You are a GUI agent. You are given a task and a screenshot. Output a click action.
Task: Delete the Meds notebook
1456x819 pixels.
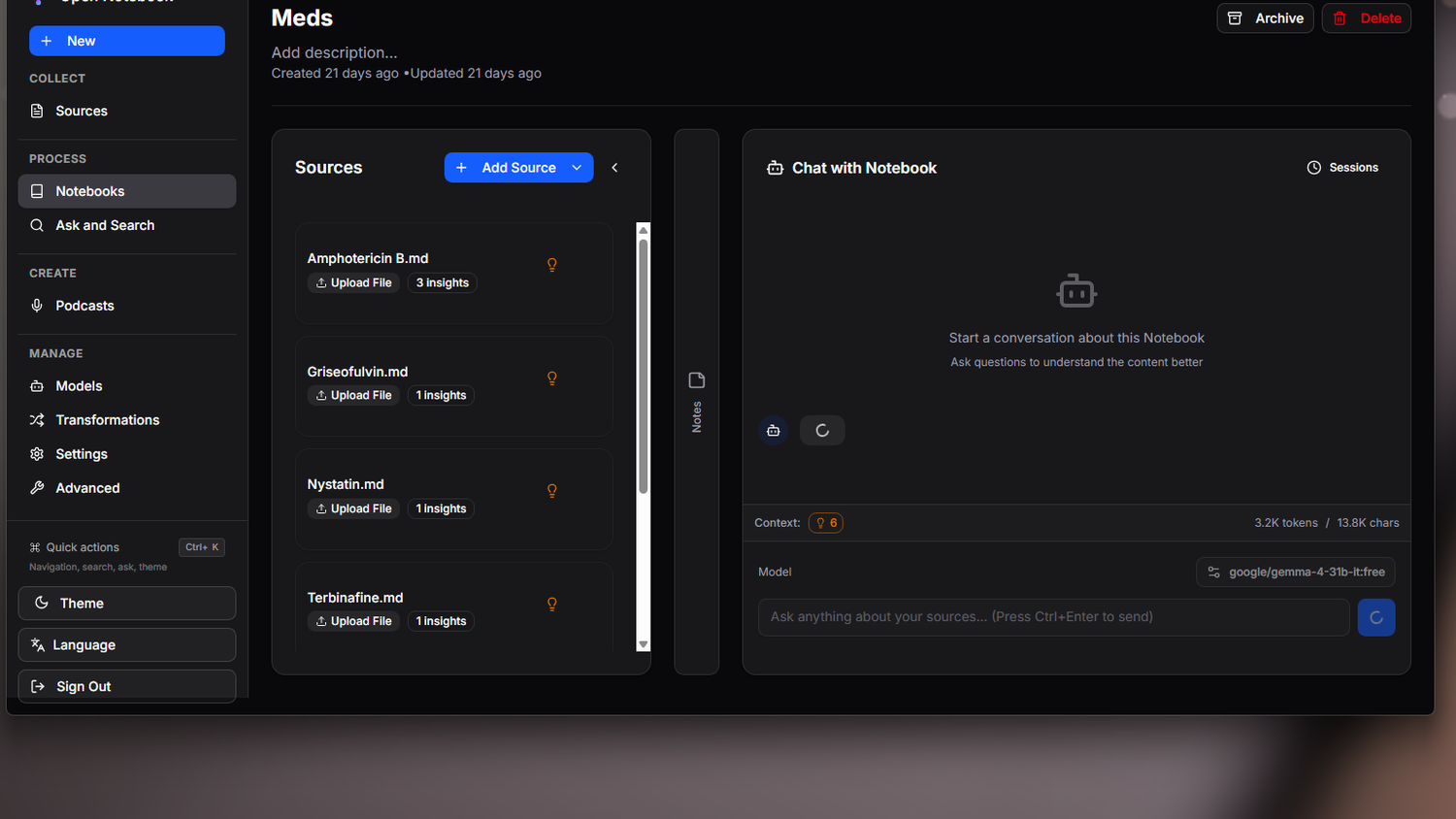tap(1367, 18)
